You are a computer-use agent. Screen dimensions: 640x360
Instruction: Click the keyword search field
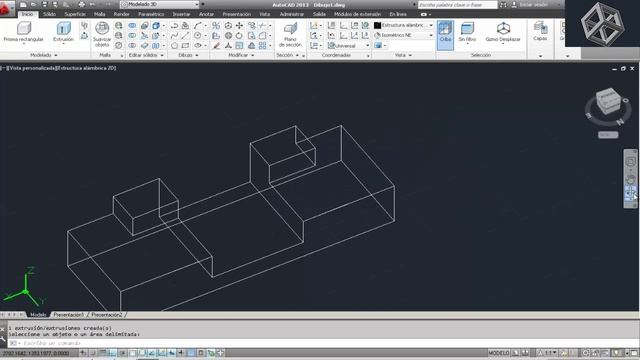pyautogui.click(x=458, y=5)
